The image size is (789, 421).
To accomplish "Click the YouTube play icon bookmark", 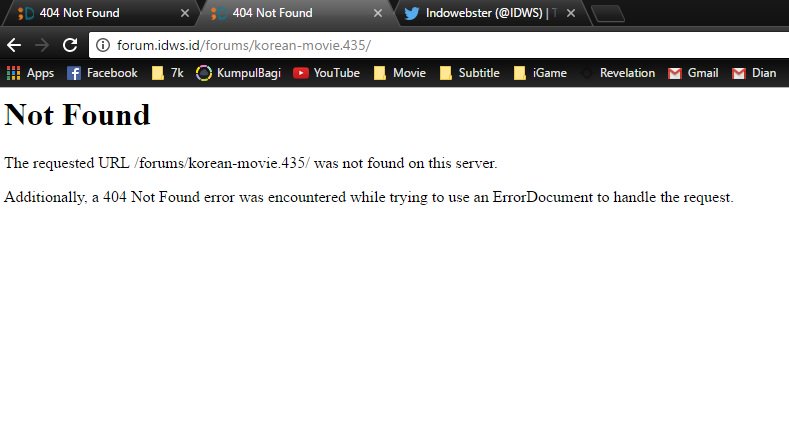I will [x=300, y=73].
